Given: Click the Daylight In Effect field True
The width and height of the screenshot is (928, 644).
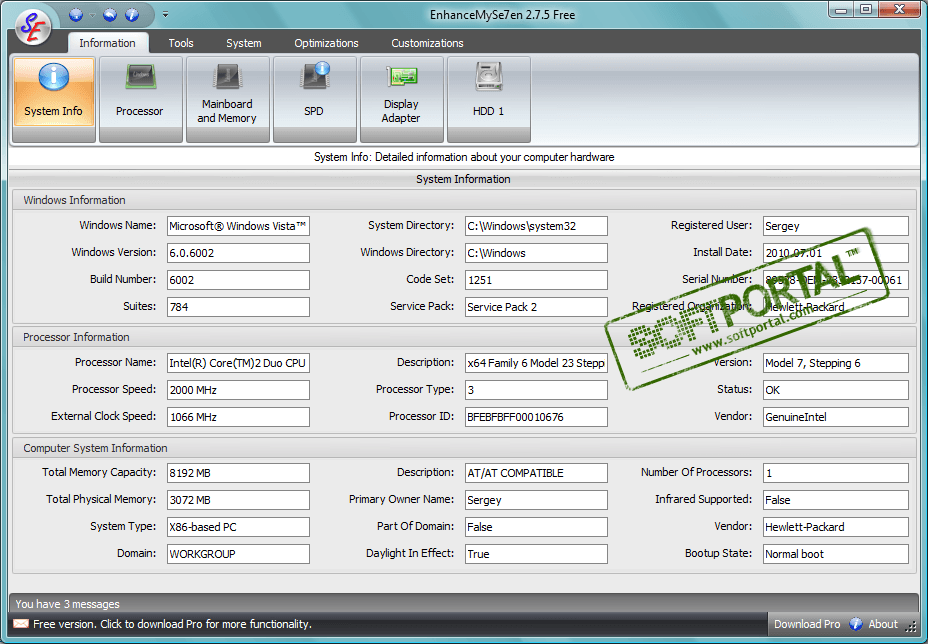Looking at the screenshot, I should click(536, 554).
